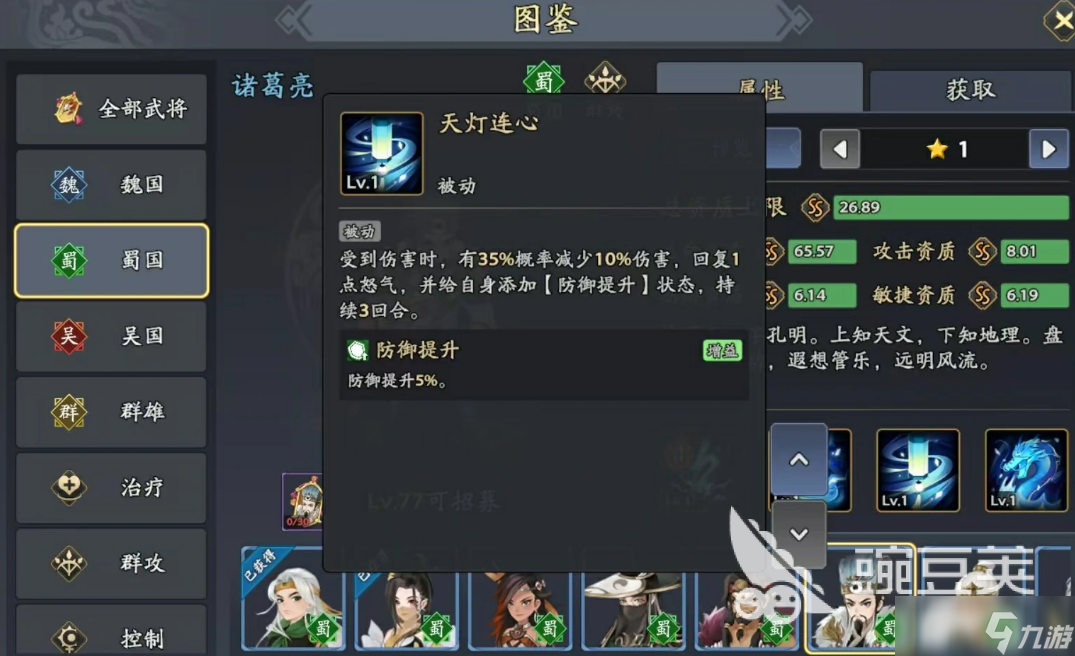Increase star level with right arrow
The height and width of the screenshot is (656, 1075).
click(1048, 149)
